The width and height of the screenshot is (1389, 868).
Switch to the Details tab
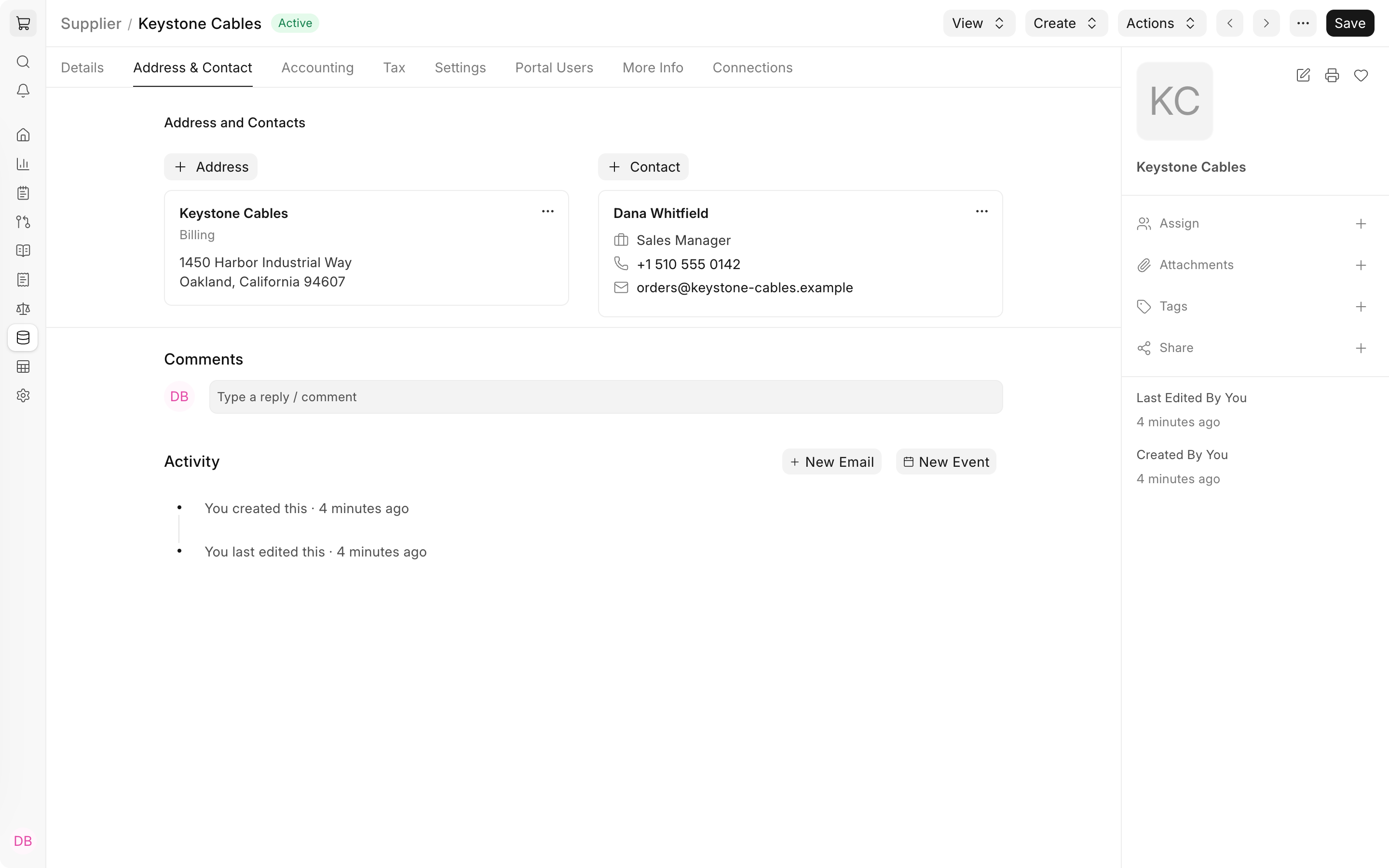[82, 68]
